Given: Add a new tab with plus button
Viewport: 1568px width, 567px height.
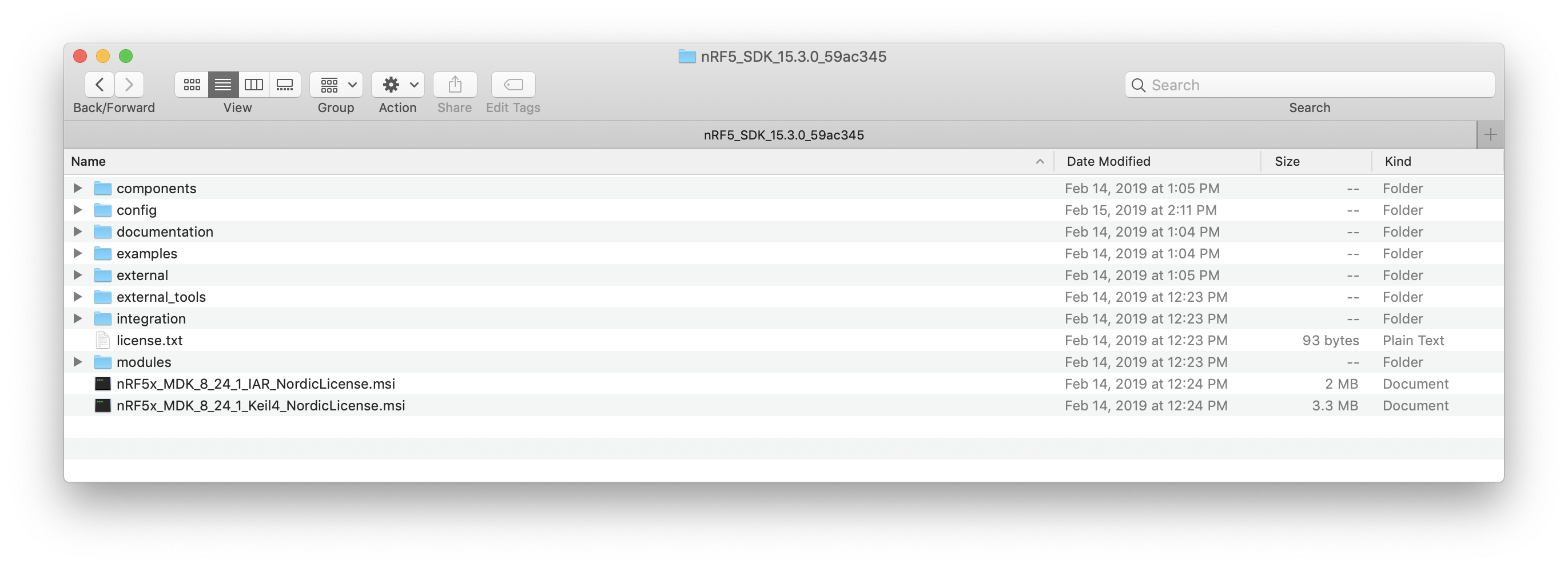Looking at the screenshot, I should point(1490,135).
